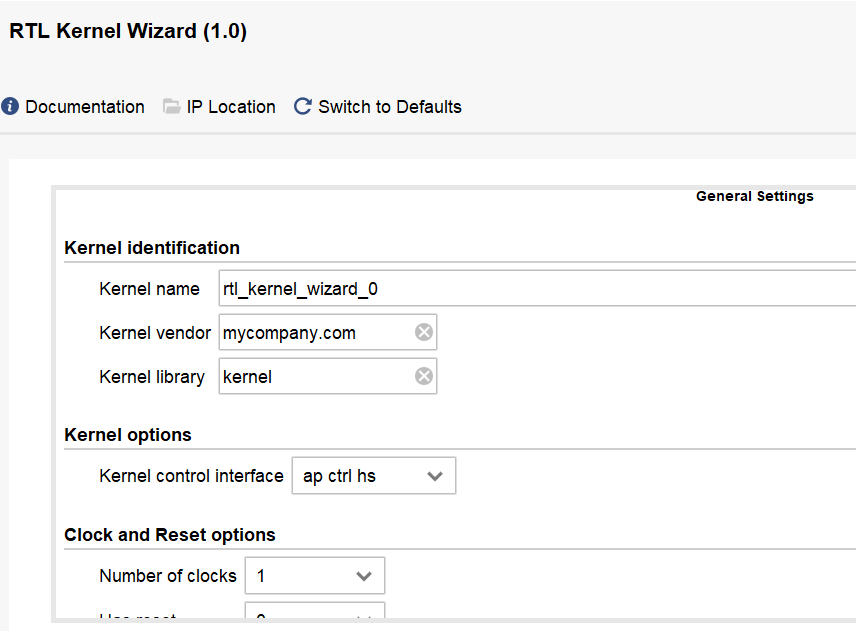
Task: Open the Documentation link
Action: tap(84, 106)
